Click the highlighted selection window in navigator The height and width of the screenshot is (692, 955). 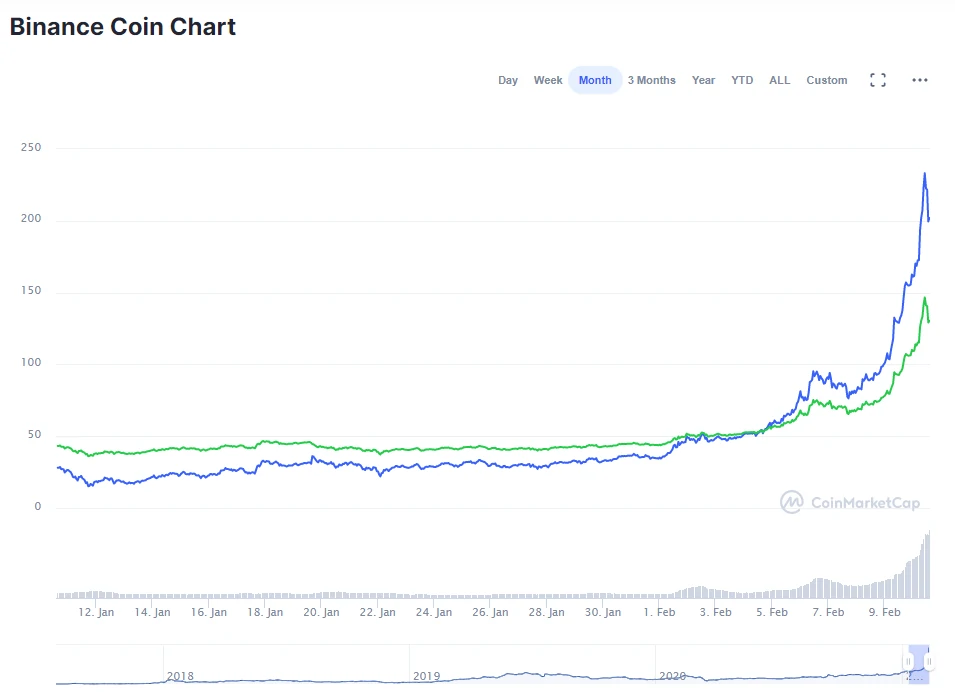[x=918, y=664]
